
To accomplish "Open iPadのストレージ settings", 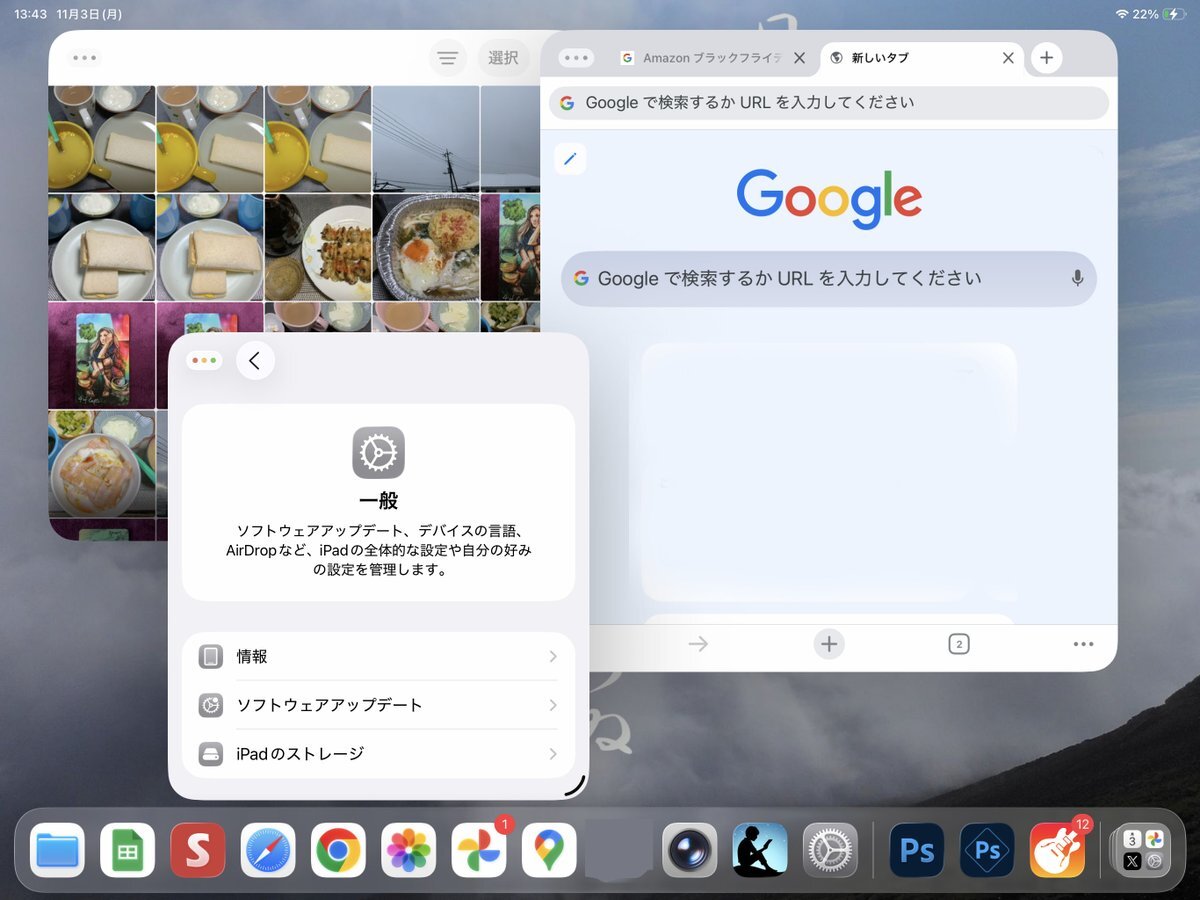I will coord(378,754).
